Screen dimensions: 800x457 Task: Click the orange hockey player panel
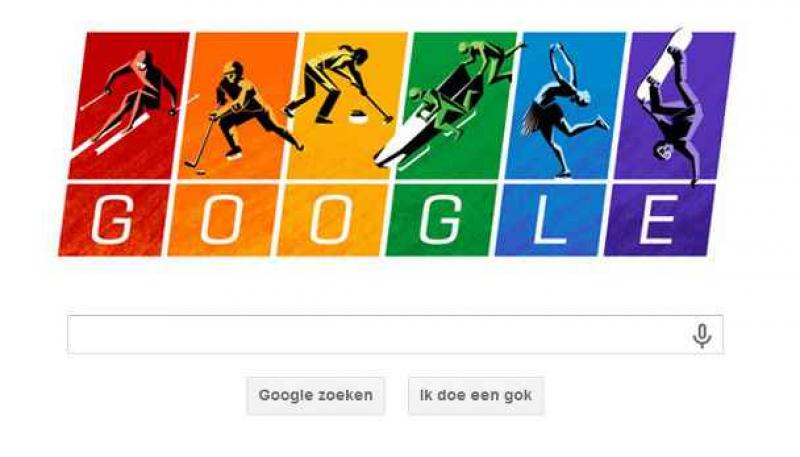pyautogui.click(x=238, y=106)
